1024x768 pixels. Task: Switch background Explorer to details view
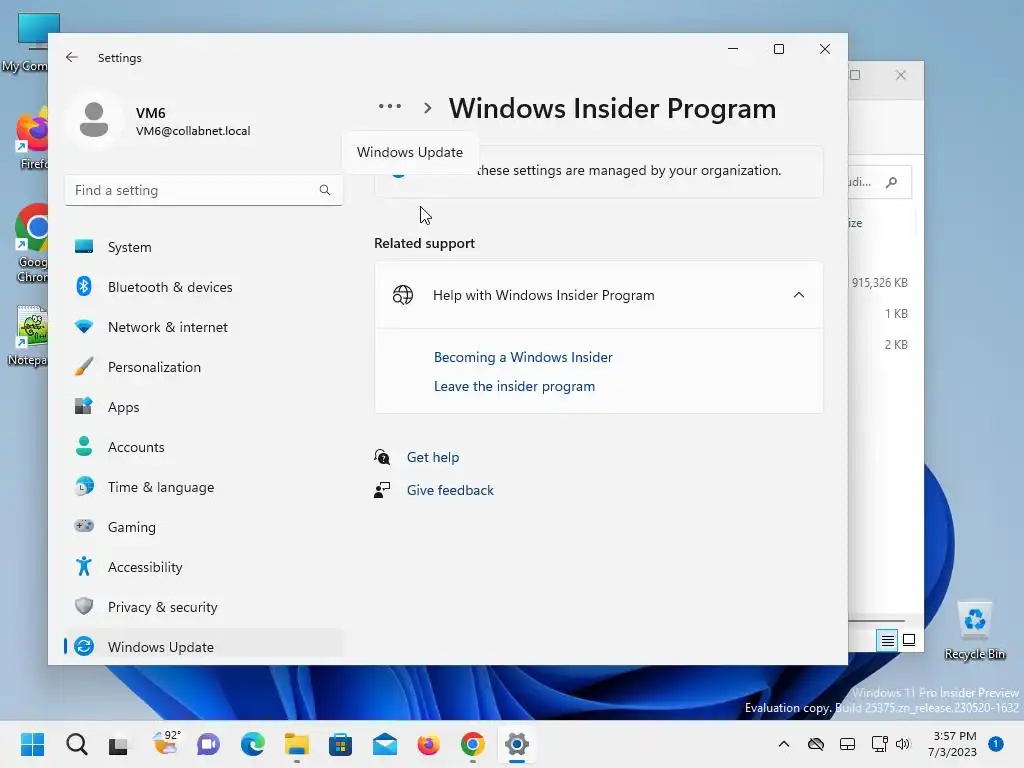[887, 641]
